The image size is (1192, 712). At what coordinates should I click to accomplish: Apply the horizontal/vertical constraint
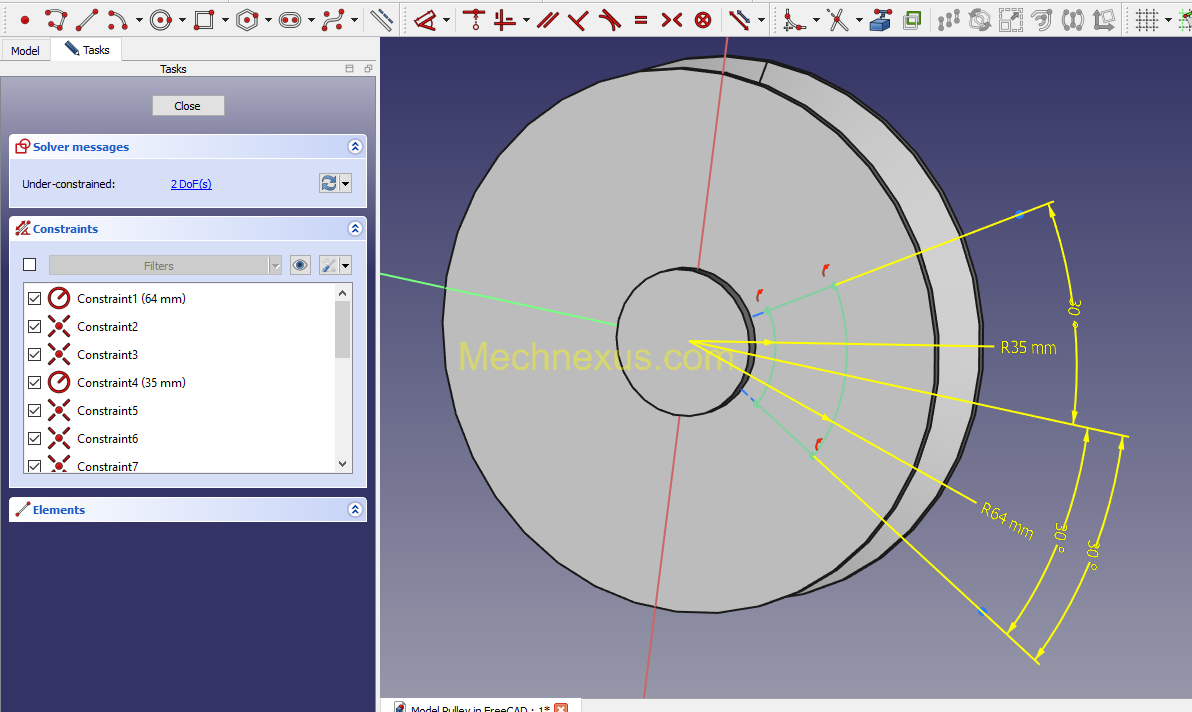[505, 20]
